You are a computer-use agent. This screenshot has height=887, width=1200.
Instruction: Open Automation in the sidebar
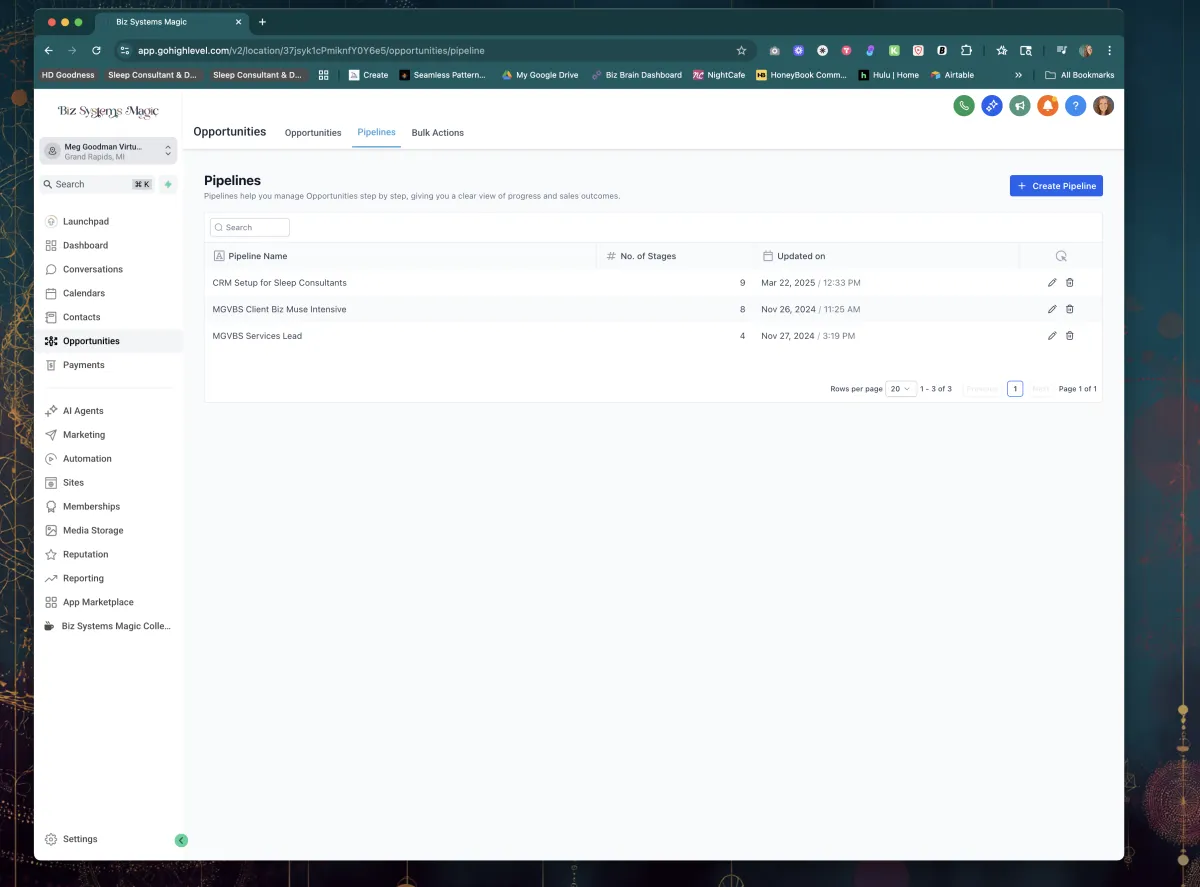point(87,459)
